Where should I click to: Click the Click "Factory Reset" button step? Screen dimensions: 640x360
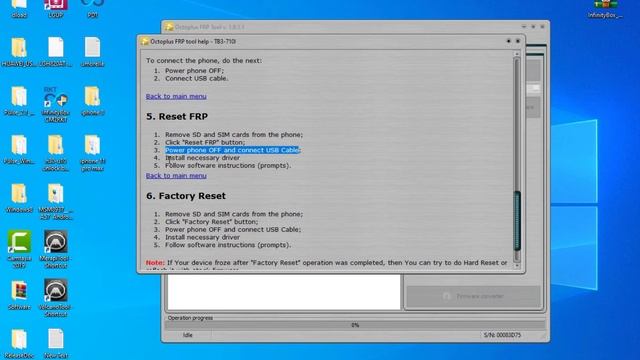(x=211, y=222)
